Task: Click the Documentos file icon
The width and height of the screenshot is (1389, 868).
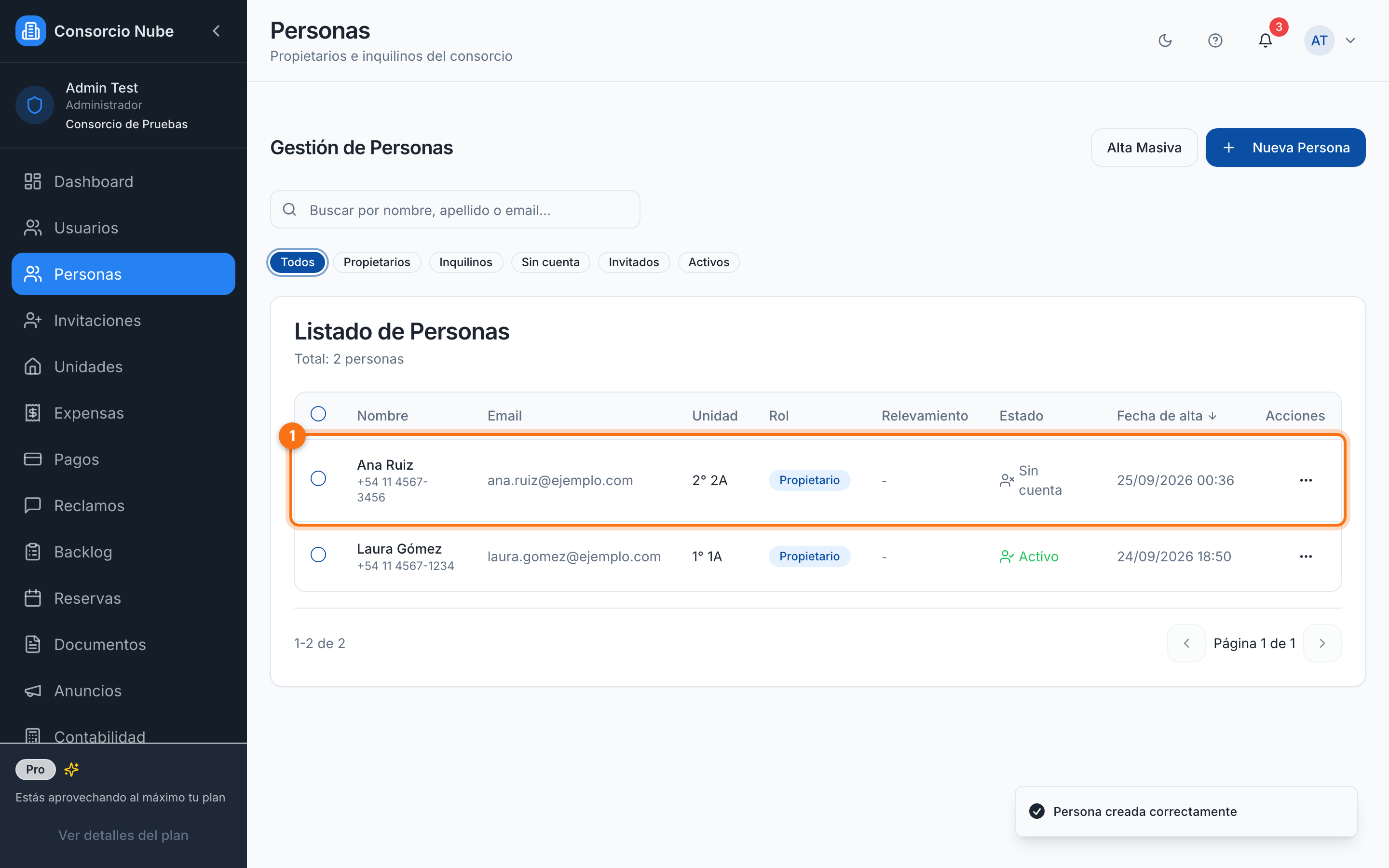Action: (33, 644)
